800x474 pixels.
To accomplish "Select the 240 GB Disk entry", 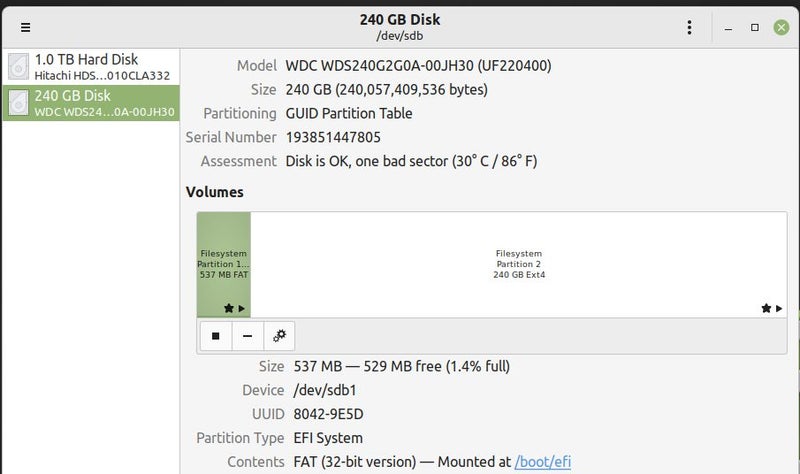I will 91,103.
